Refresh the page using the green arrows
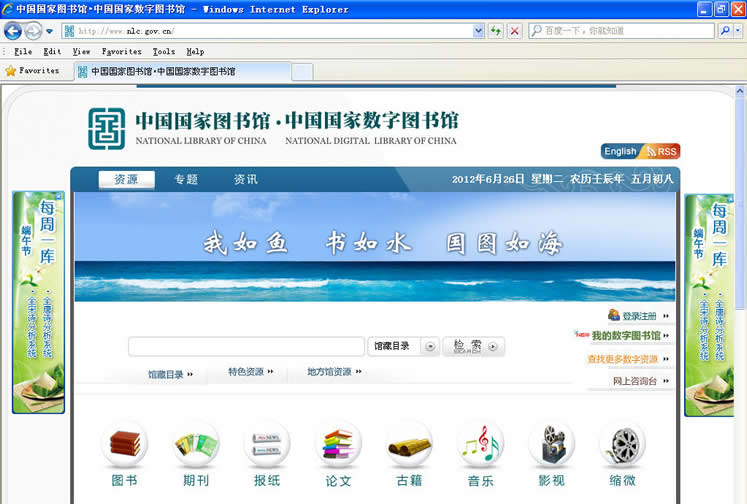The image size is (747, 504). [496, 31]
